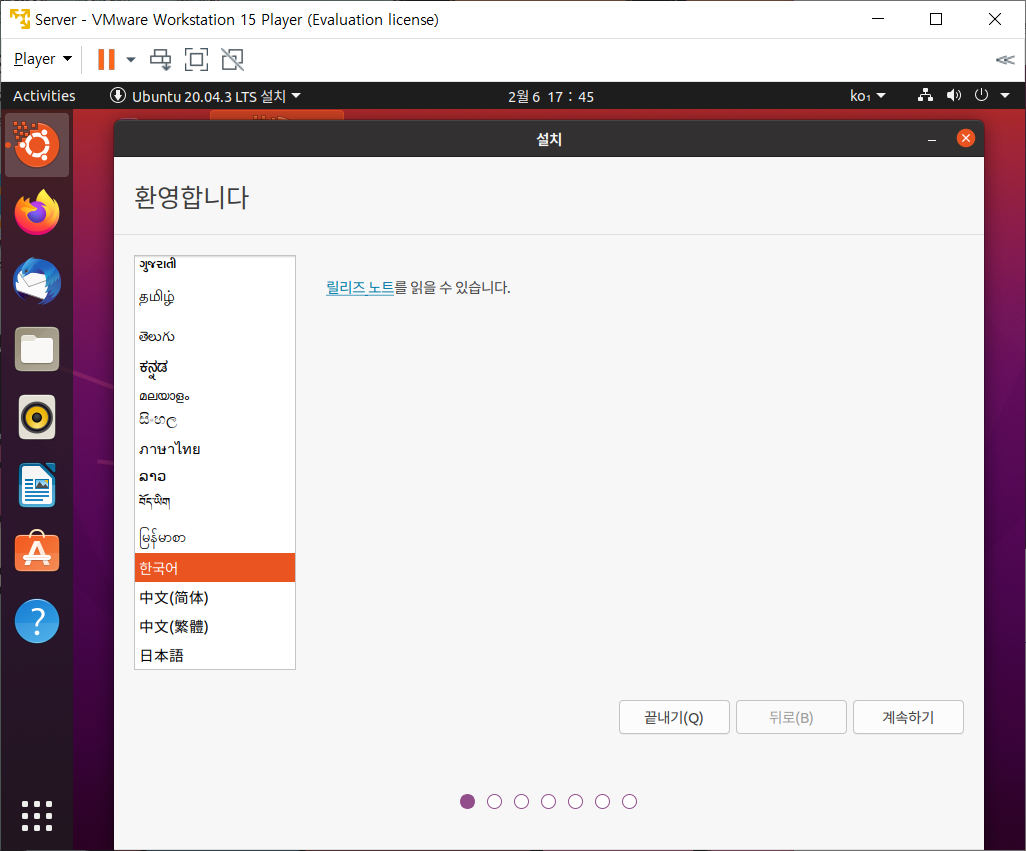Open Thunderbird mail from the dock

[37, 281]
